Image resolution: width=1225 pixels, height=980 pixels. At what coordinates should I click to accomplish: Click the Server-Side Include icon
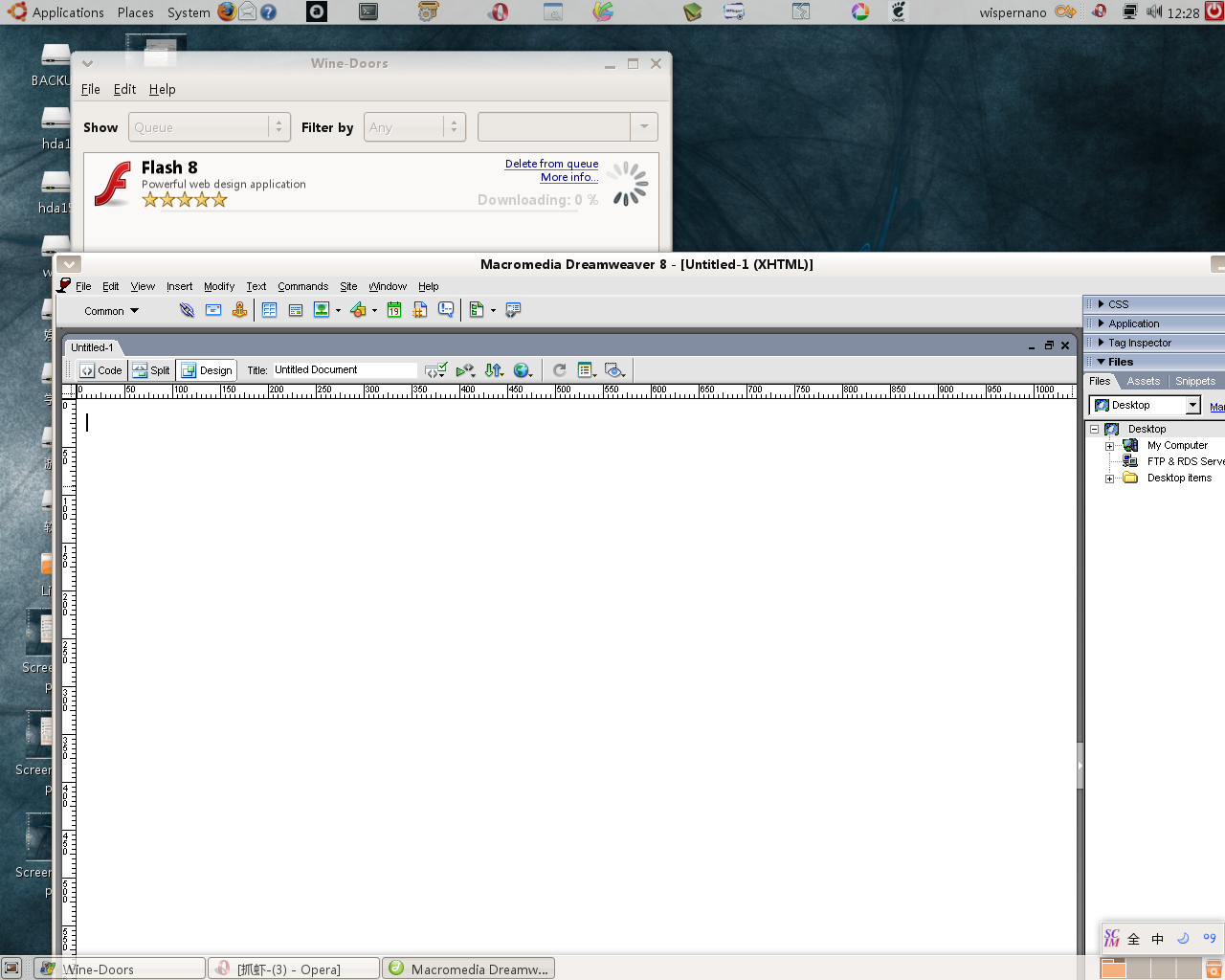[x=420, y=310]
